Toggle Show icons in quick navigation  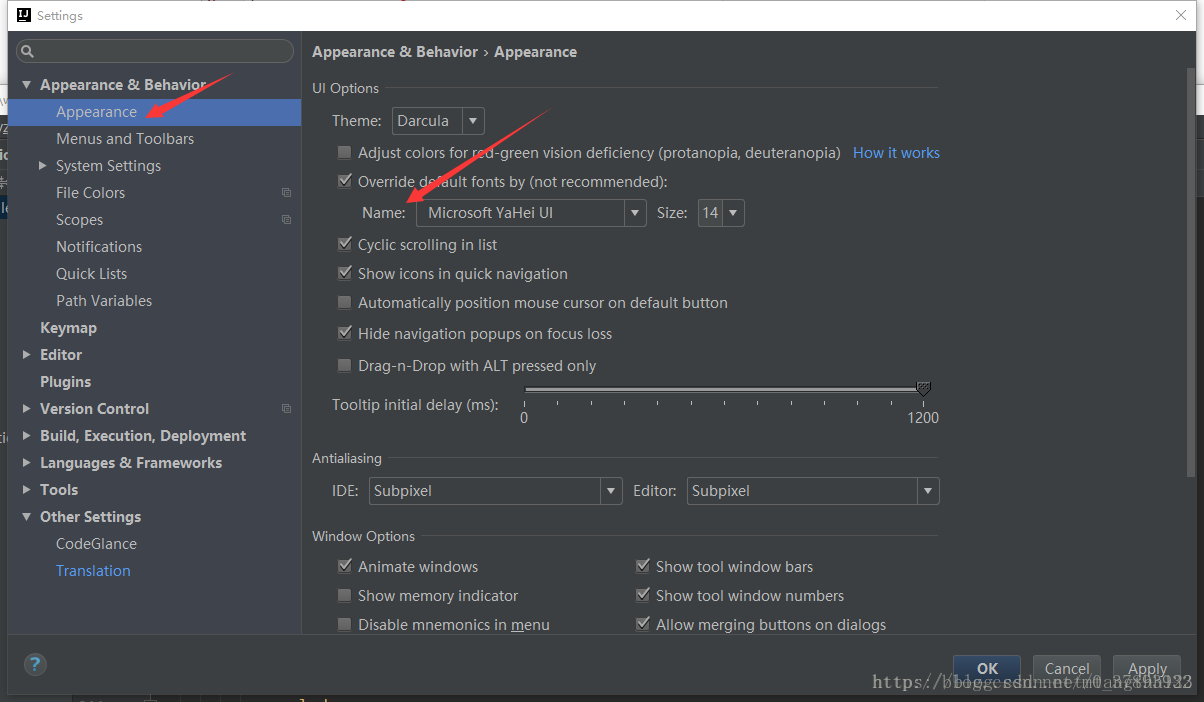pos(344,274)
